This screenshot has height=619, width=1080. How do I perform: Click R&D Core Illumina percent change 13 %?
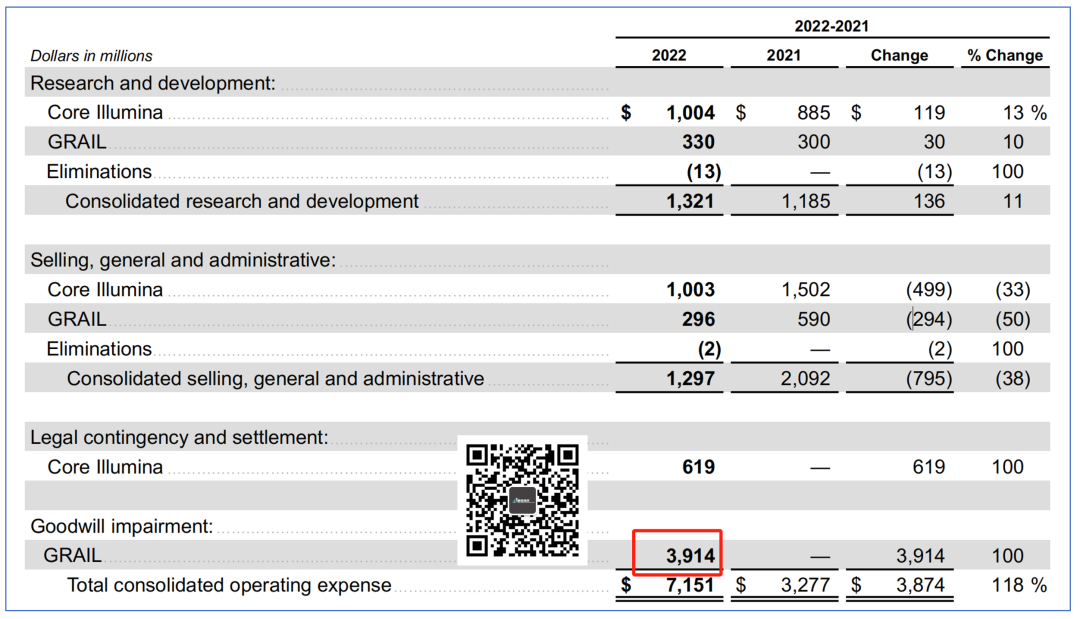pyautogui.click(x=1025, y=113)
